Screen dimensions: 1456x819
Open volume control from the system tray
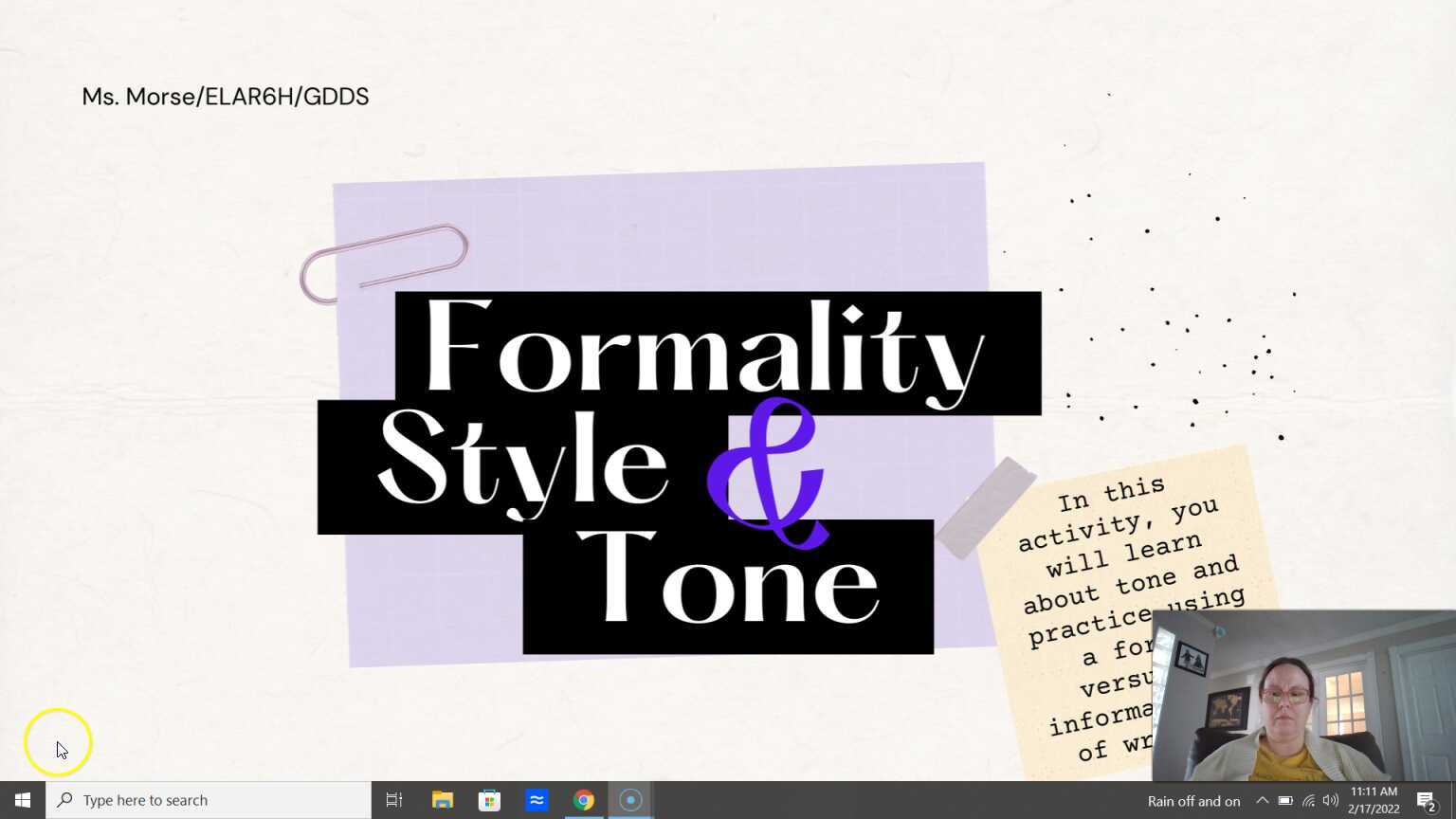pyautogui.click(x=1331, y=800)
